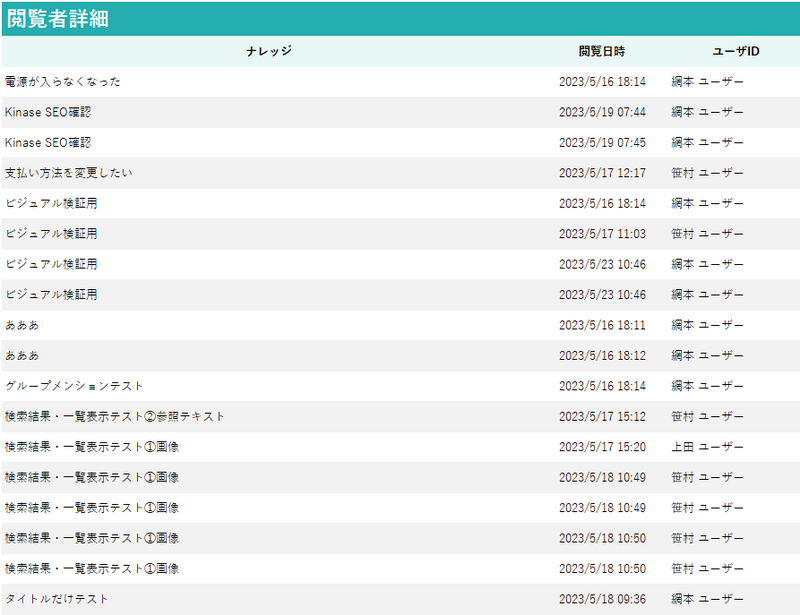This screenshot has height=615, width=800.
Task: Select Kinase SEO確認 row viewed at 07:44
Action: pos(48,112)
